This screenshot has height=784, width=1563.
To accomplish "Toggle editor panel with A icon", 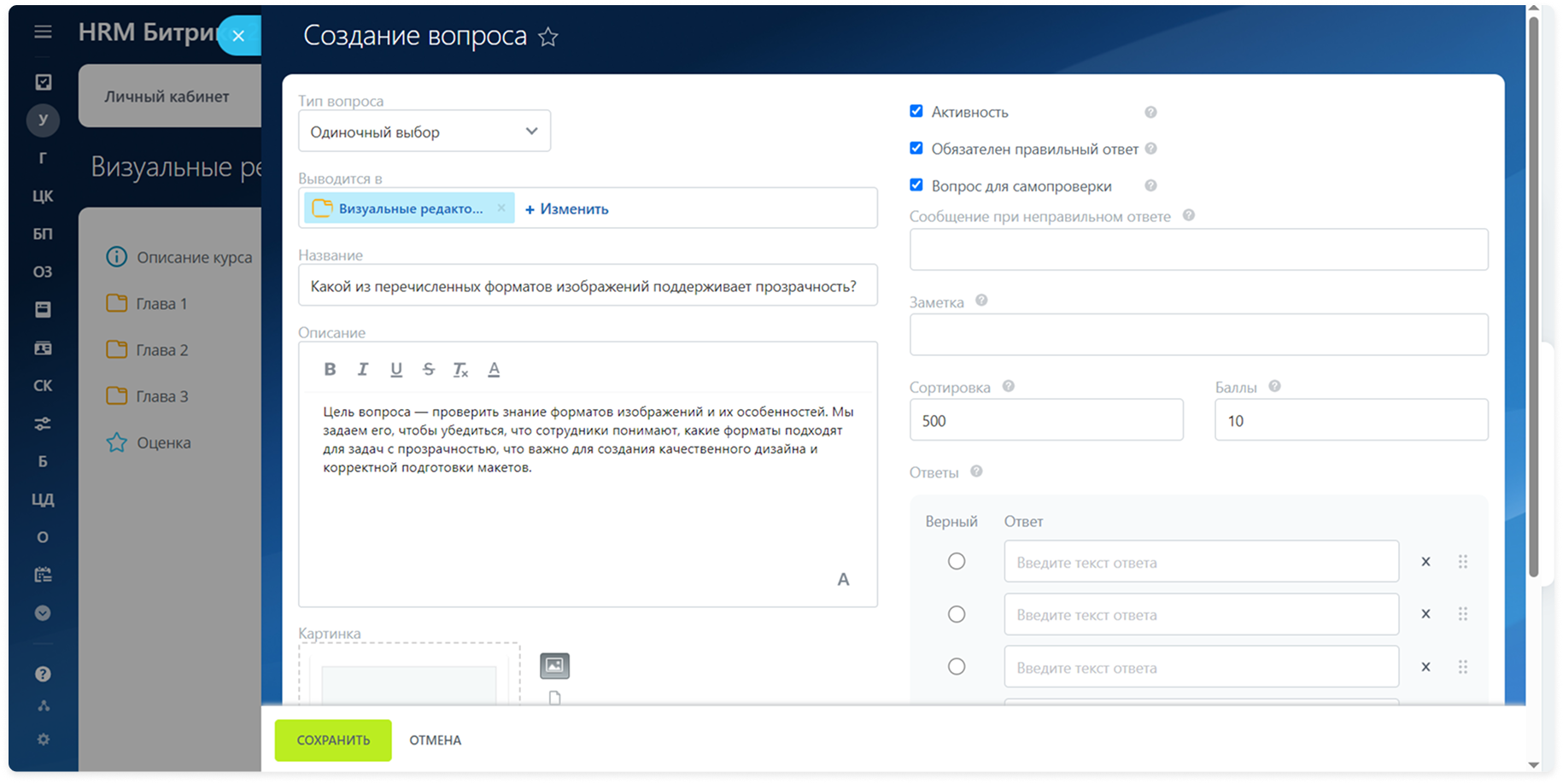I will (x=843, y=579).
